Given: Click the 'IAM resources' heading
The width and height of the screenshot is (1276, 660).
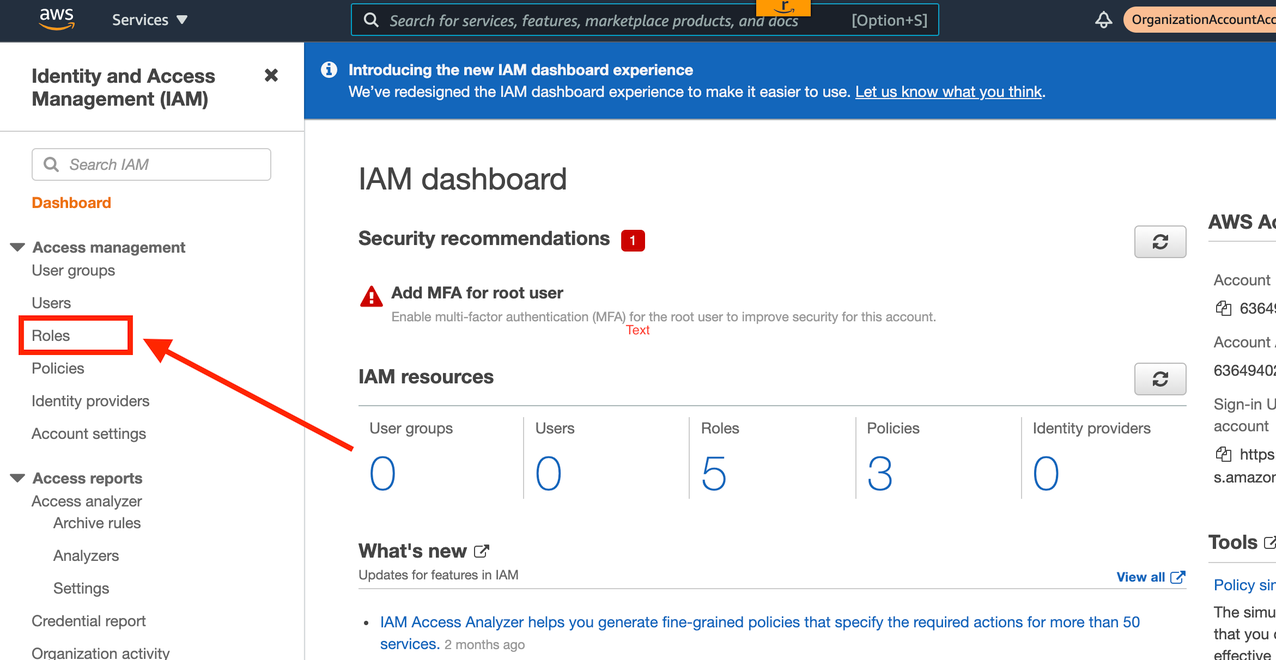Looking at the screenshot, I should point(426,377).
